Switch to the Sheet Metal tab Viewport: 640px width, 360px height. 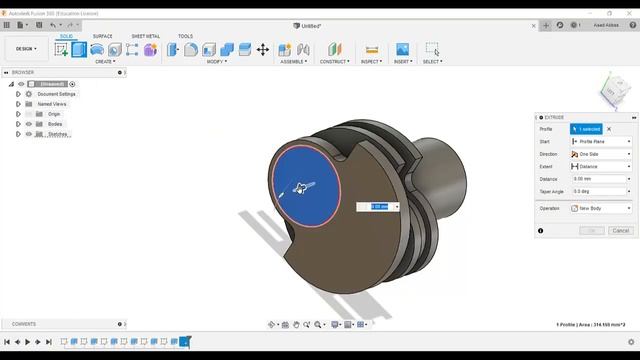(146, 36)
